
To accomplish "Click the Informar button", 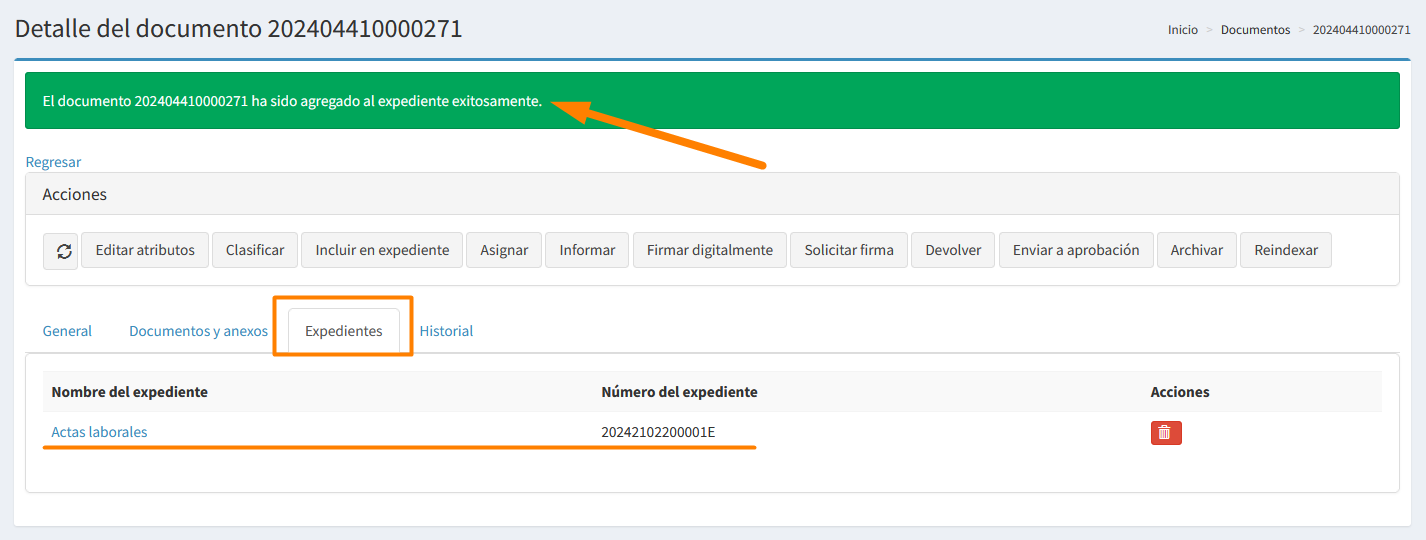I will click(587, 250).
